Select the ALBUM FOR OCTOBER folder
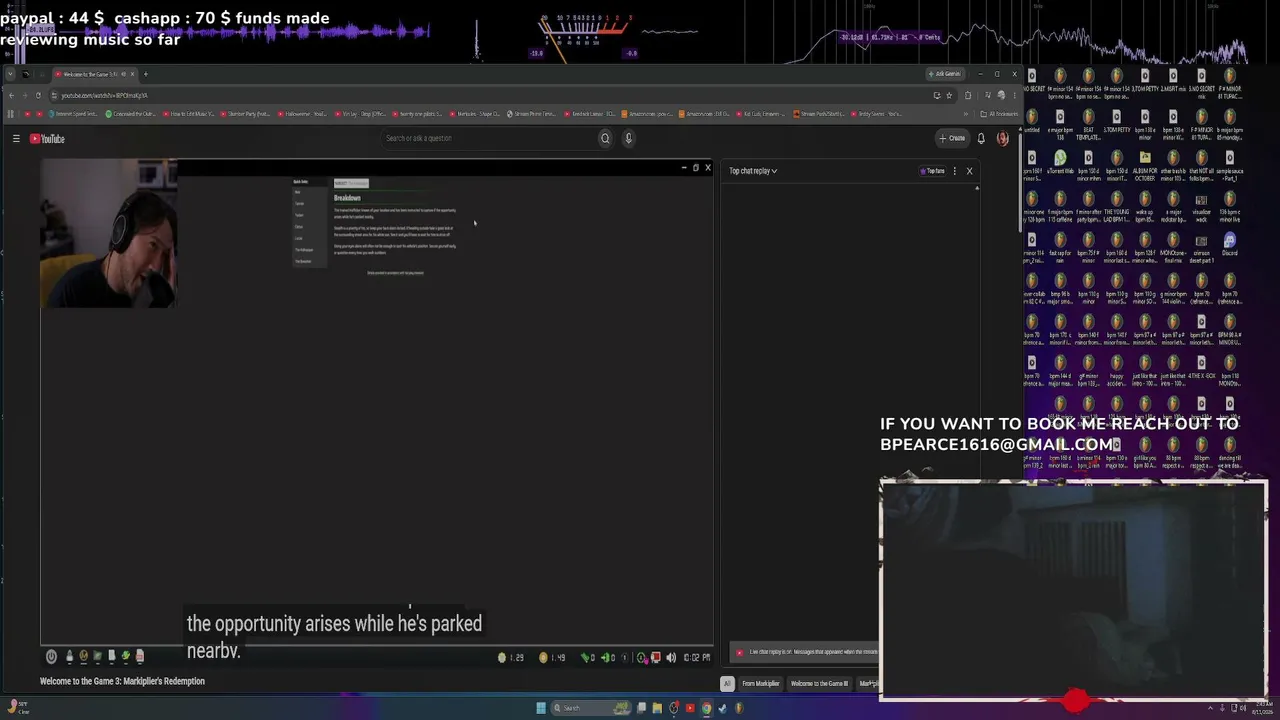Viewport: 1280px width, 720px height. pos(1145,164)
